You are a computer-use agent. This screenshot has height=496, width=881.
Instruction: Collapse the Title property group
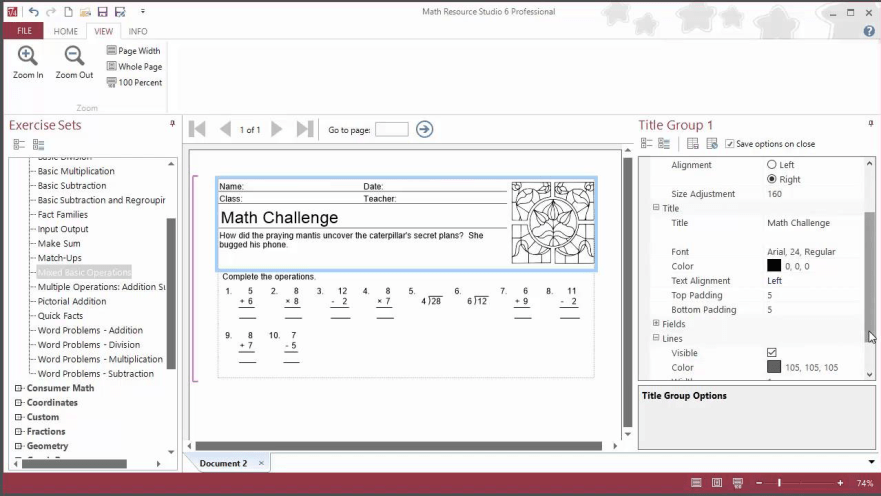pos(656,208)
